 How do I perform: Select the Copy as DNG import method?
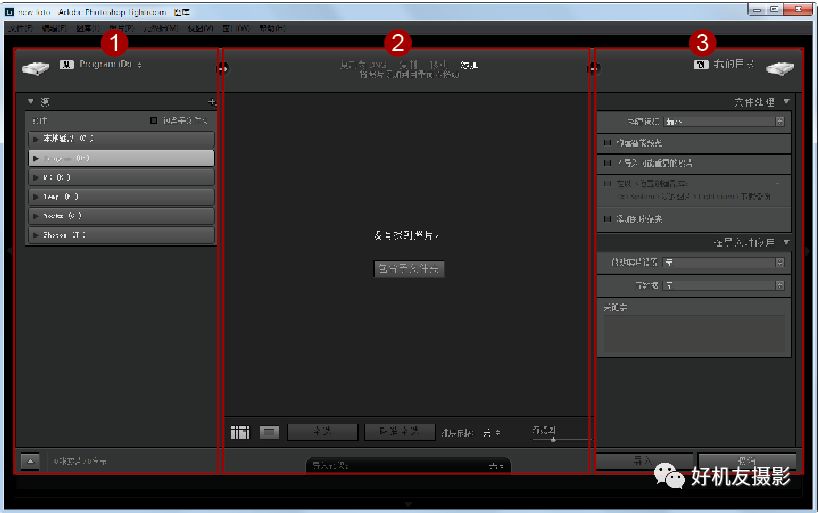tap(363, 65)
